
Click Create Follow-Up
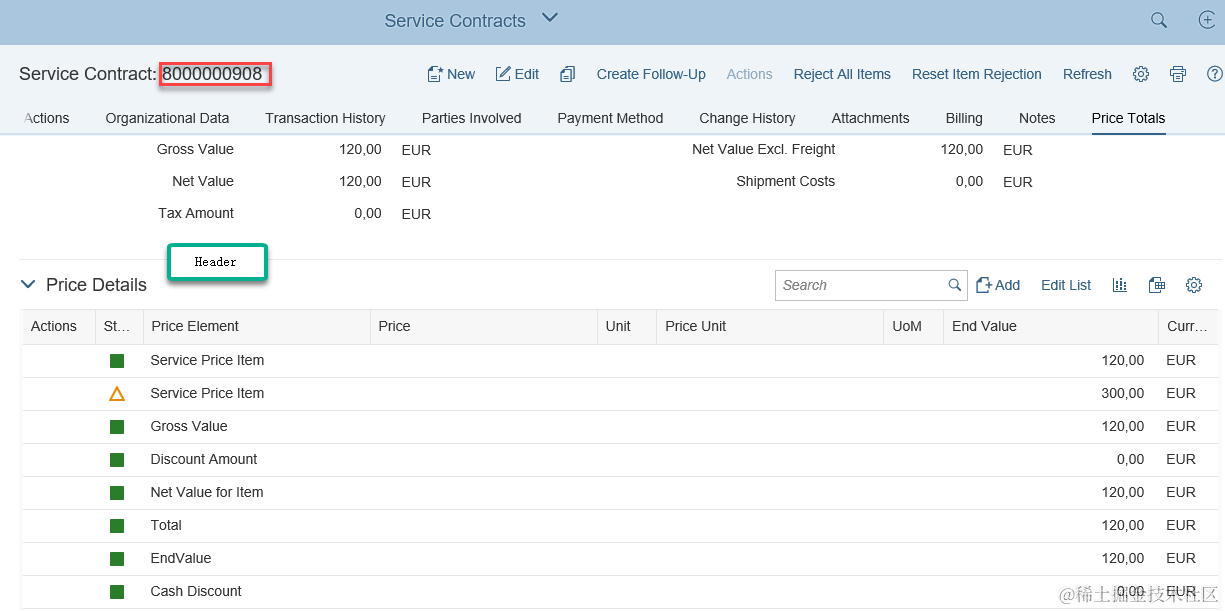click(x=651, y=74)
